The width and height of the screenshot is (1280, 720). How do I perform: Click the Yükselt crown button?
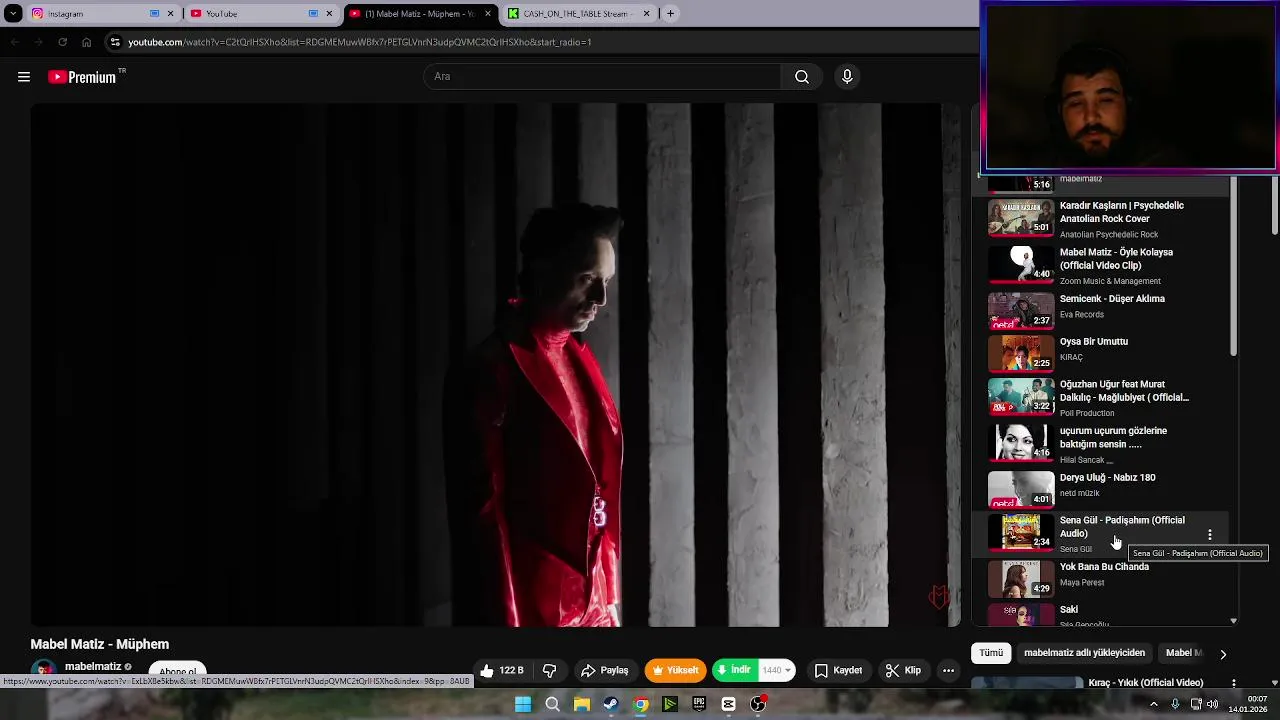click(x=675, y=670)
